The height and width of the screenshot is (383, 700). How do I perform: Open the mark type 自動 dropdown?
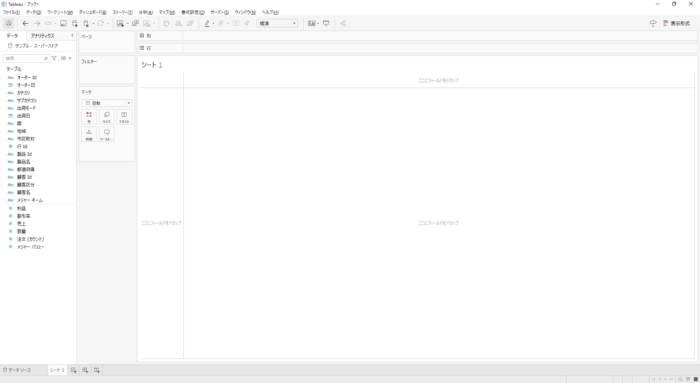pos(107,103)
